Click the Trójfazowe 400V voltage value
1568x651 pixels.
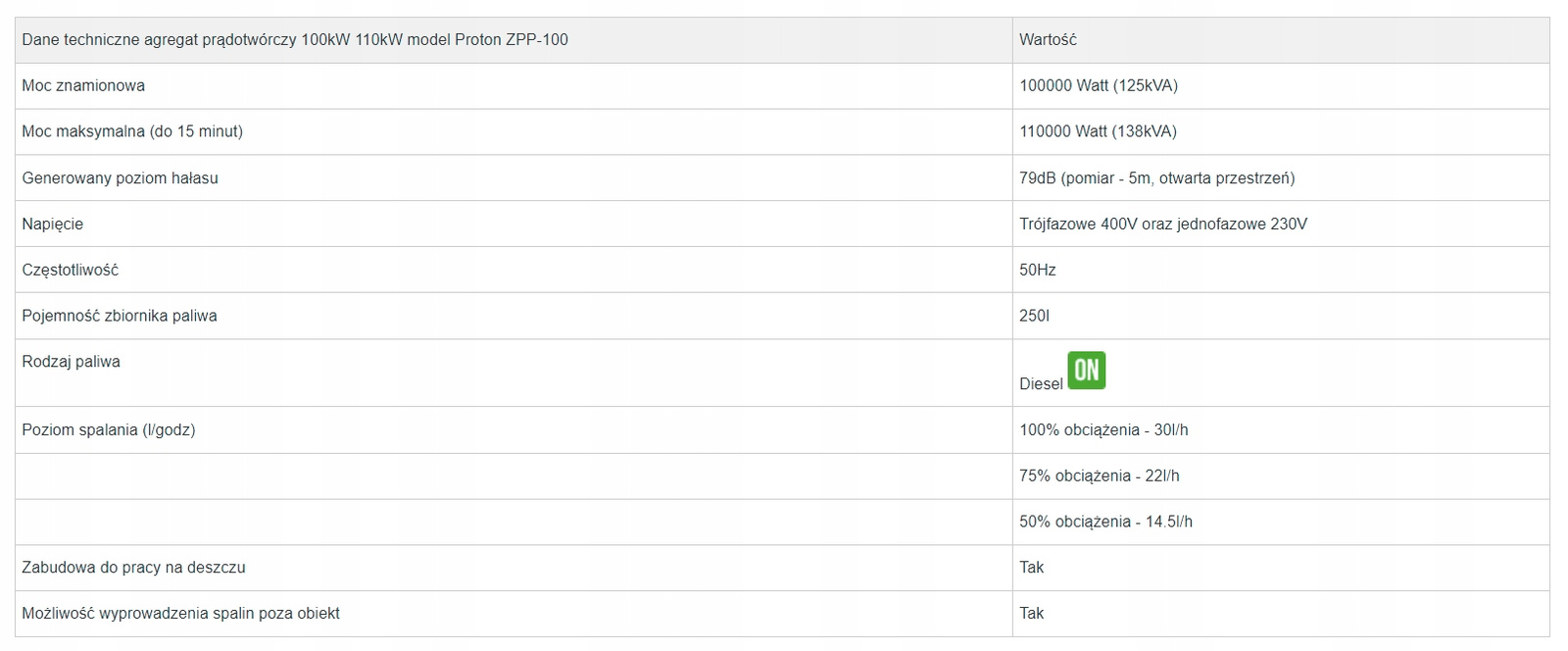(x=1163, y=225)
